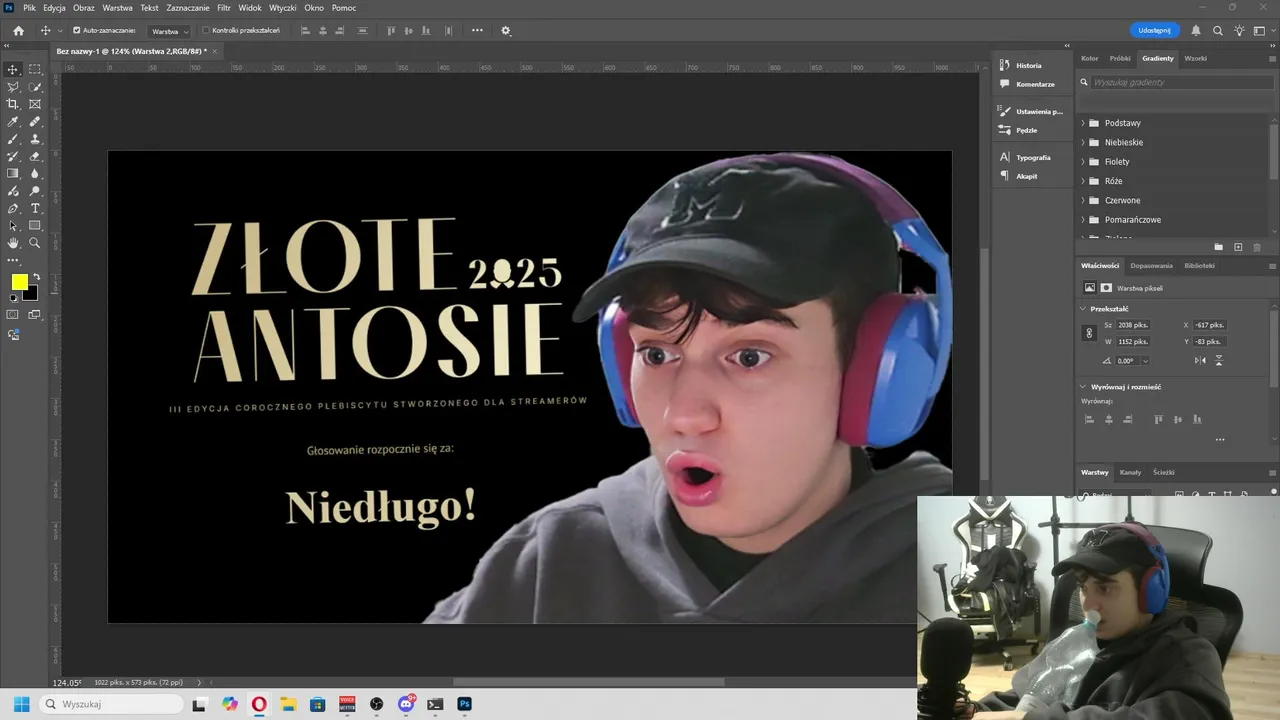1280x720 pixels.
Task: Select the Hand tool
Action: (x=13, y=243)
